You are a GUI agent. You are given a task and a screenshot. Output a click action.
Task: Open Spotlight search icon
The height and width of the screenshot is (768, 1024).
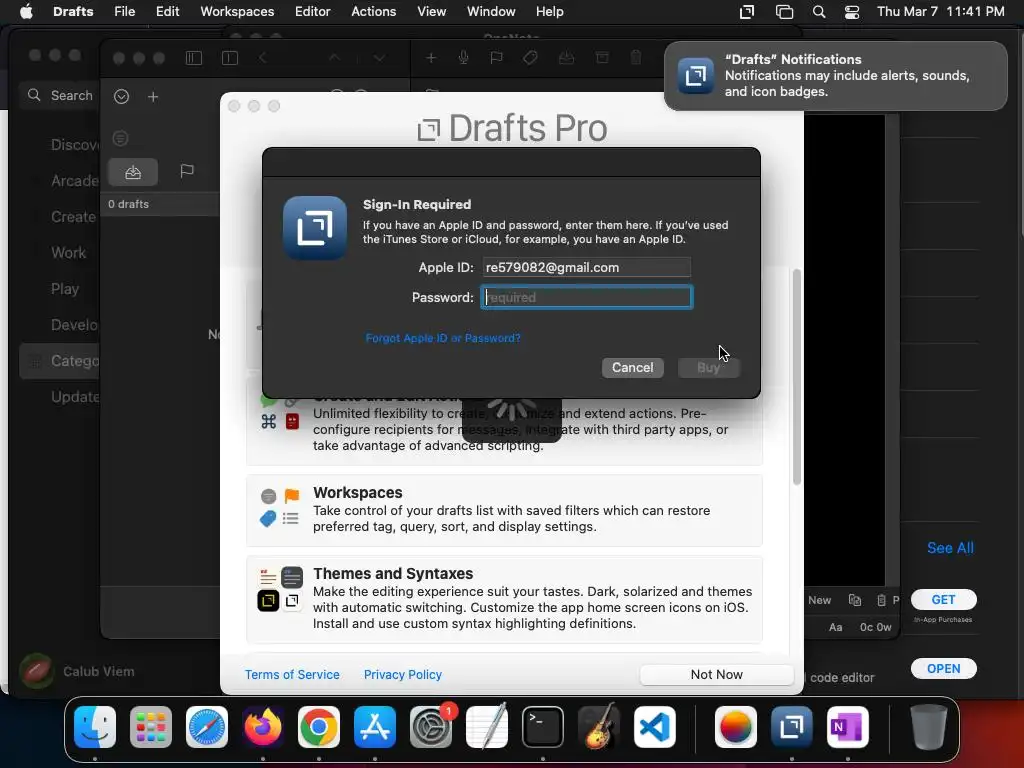point(818,12)
